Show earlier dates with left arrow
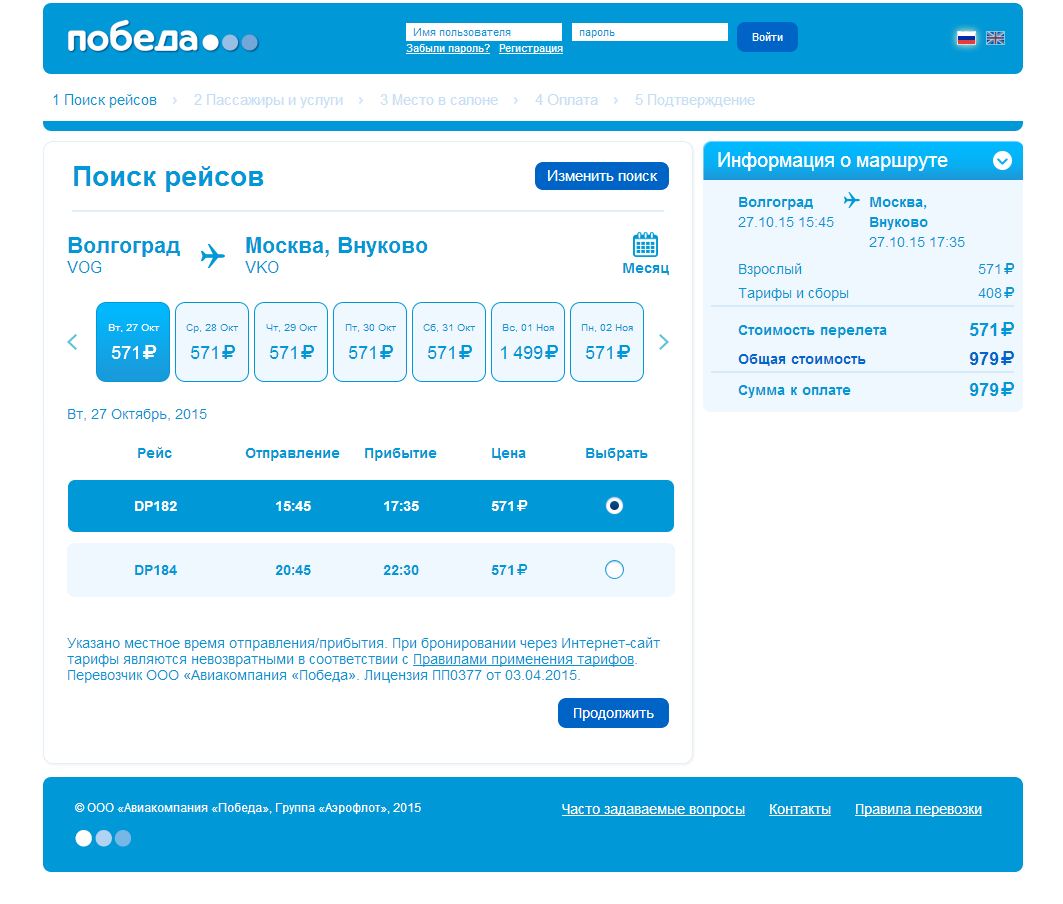The height and width of the screenshot is (904, 1063). 73,342
